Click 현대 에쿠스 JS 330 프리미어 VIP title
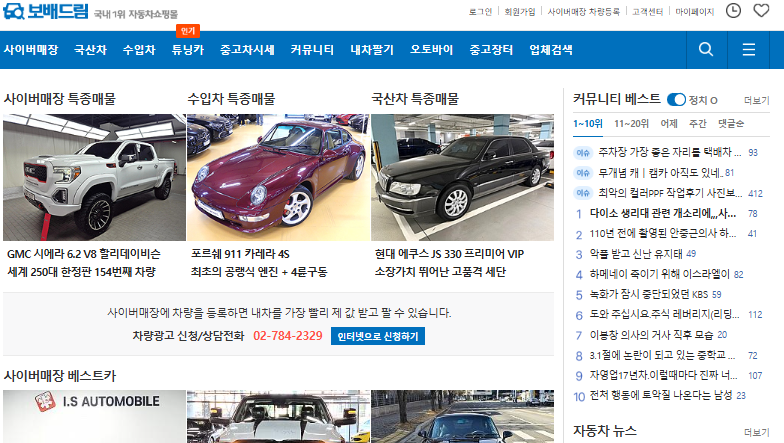The width and height of the screenshot is (784, 443). click(x=450, y=254)
